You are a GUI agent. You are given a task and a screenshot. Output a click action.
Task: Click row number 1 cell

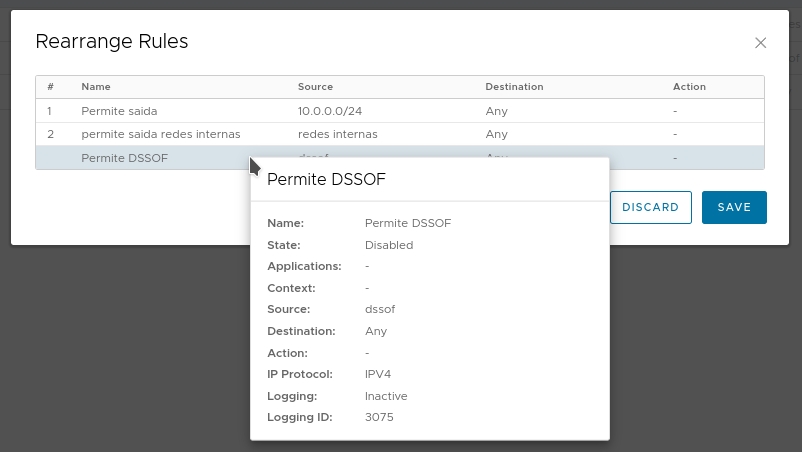(x=50, y=110)
